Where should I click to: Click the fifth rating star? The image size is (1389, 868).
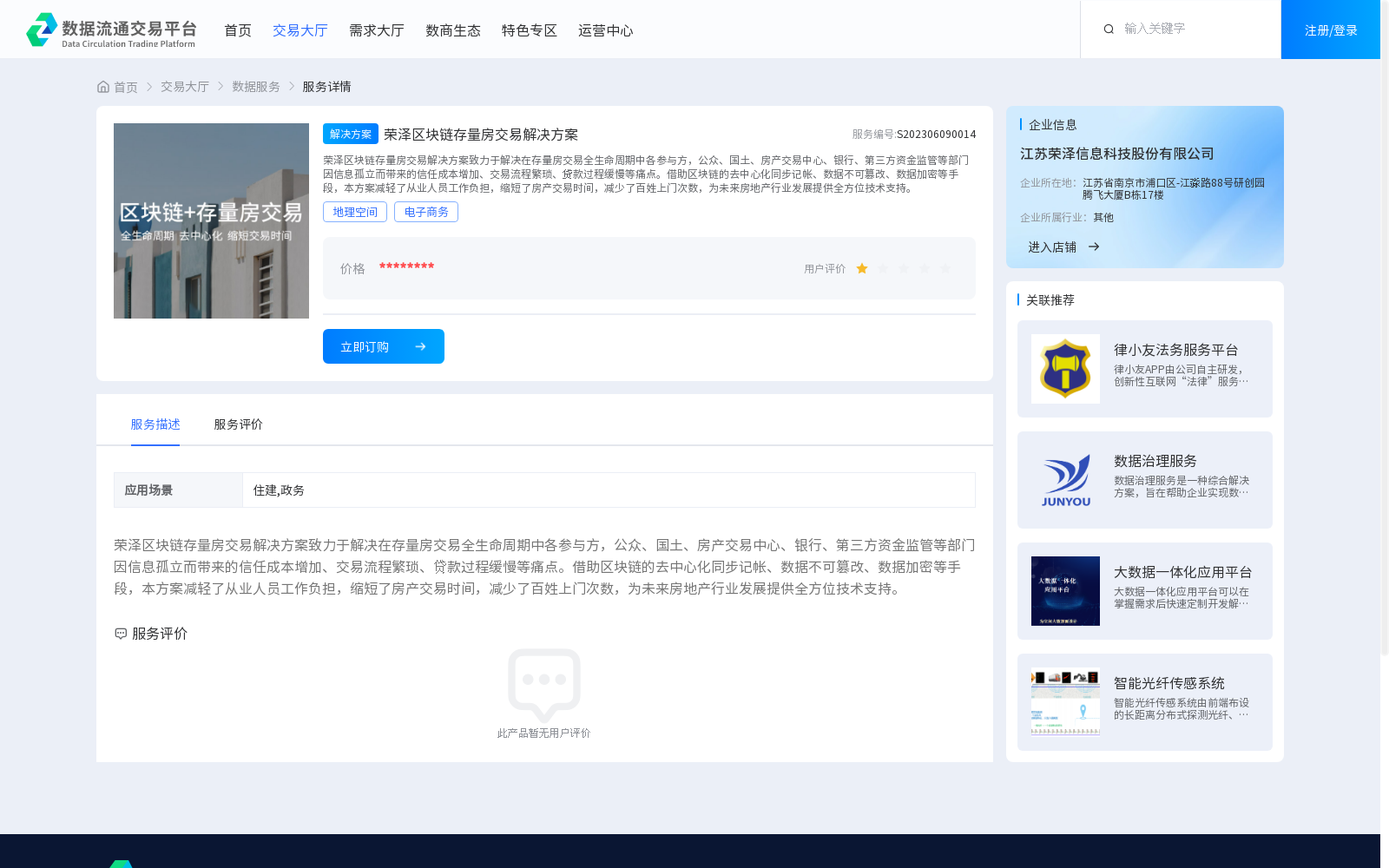[945, 269]
